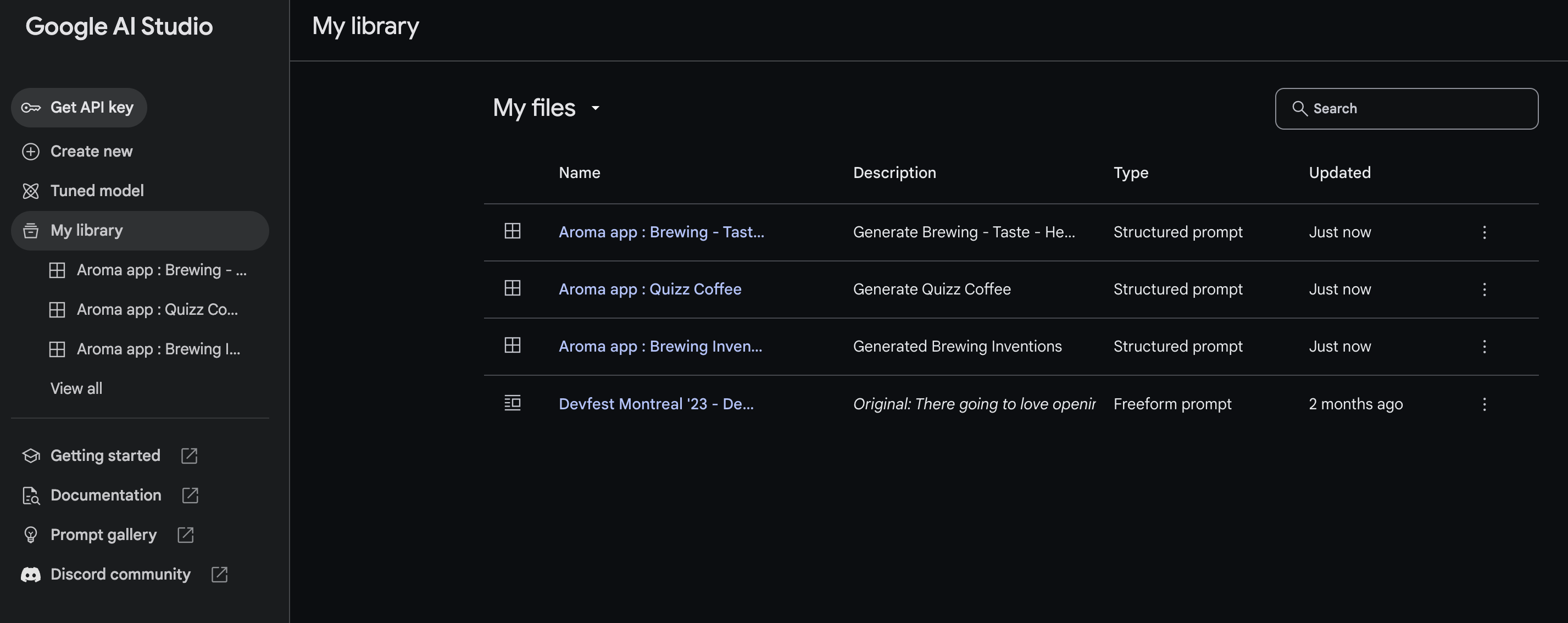Screen dimensions: 1568x623
Task: Click the freeform prompt icon in Devfest row
Action: click(513, 403)
